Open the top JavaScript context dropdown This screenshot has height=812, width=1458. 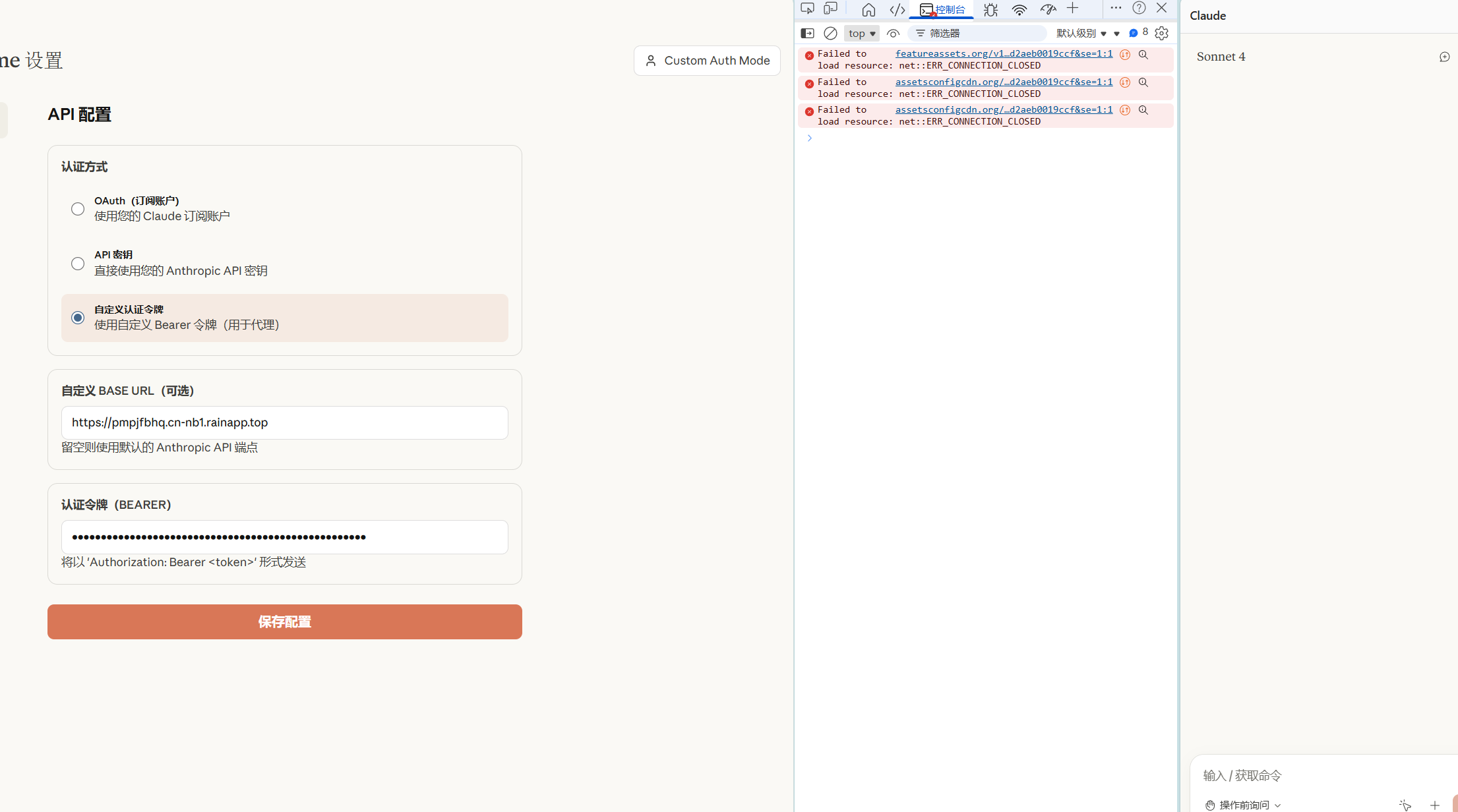[x=862, y=33]
